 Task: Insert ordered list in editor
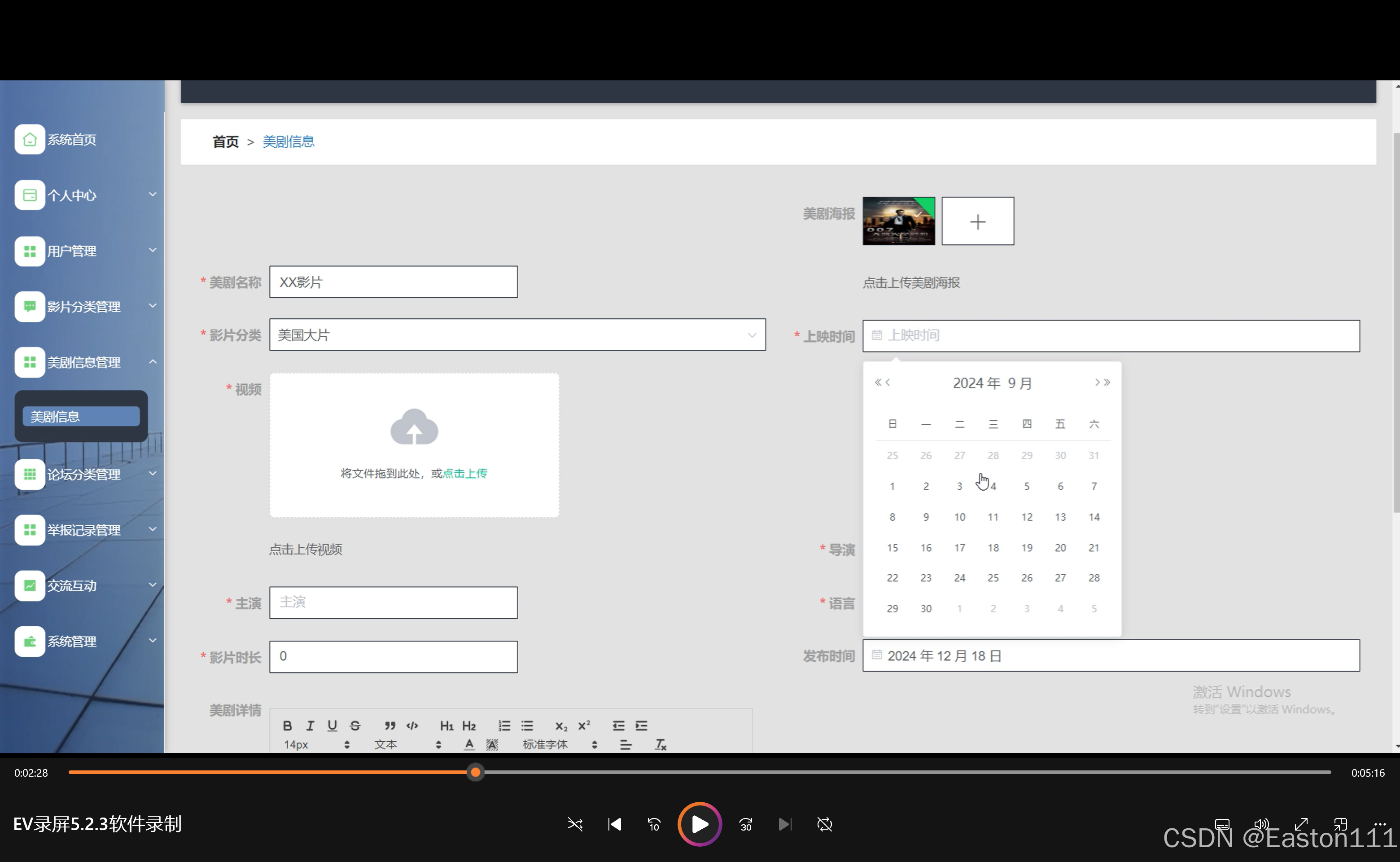[x=504, y=726]
